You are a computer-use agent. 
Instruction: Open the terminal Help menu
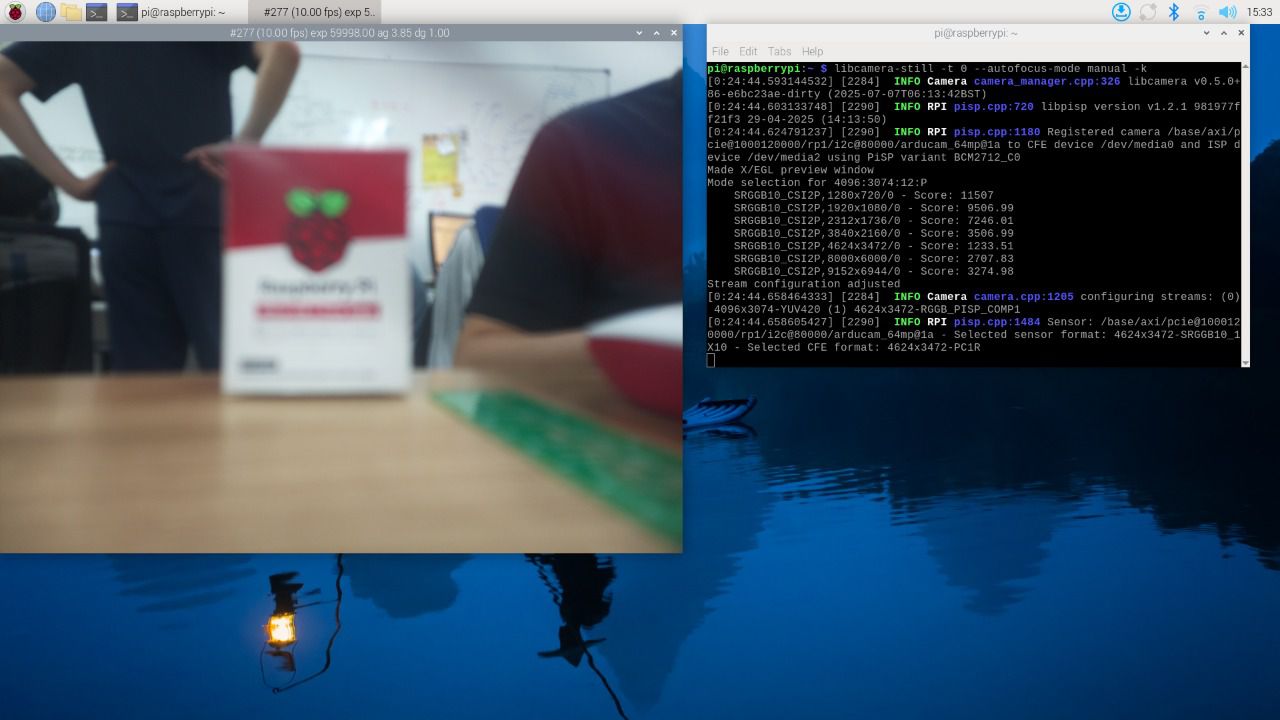pos(812,51)
